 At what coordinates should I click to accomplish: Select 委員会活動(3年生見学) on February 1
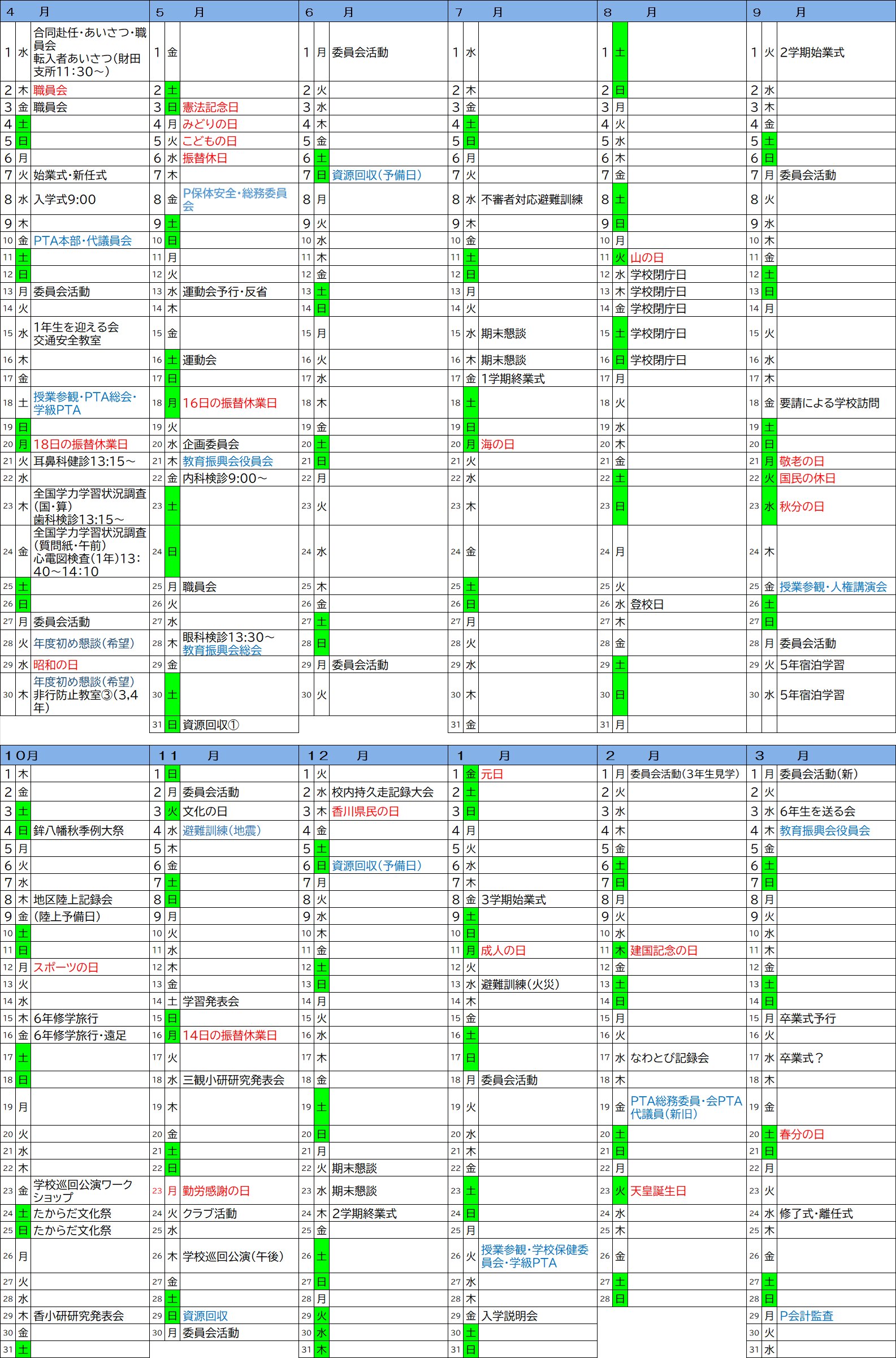[685, 774]
